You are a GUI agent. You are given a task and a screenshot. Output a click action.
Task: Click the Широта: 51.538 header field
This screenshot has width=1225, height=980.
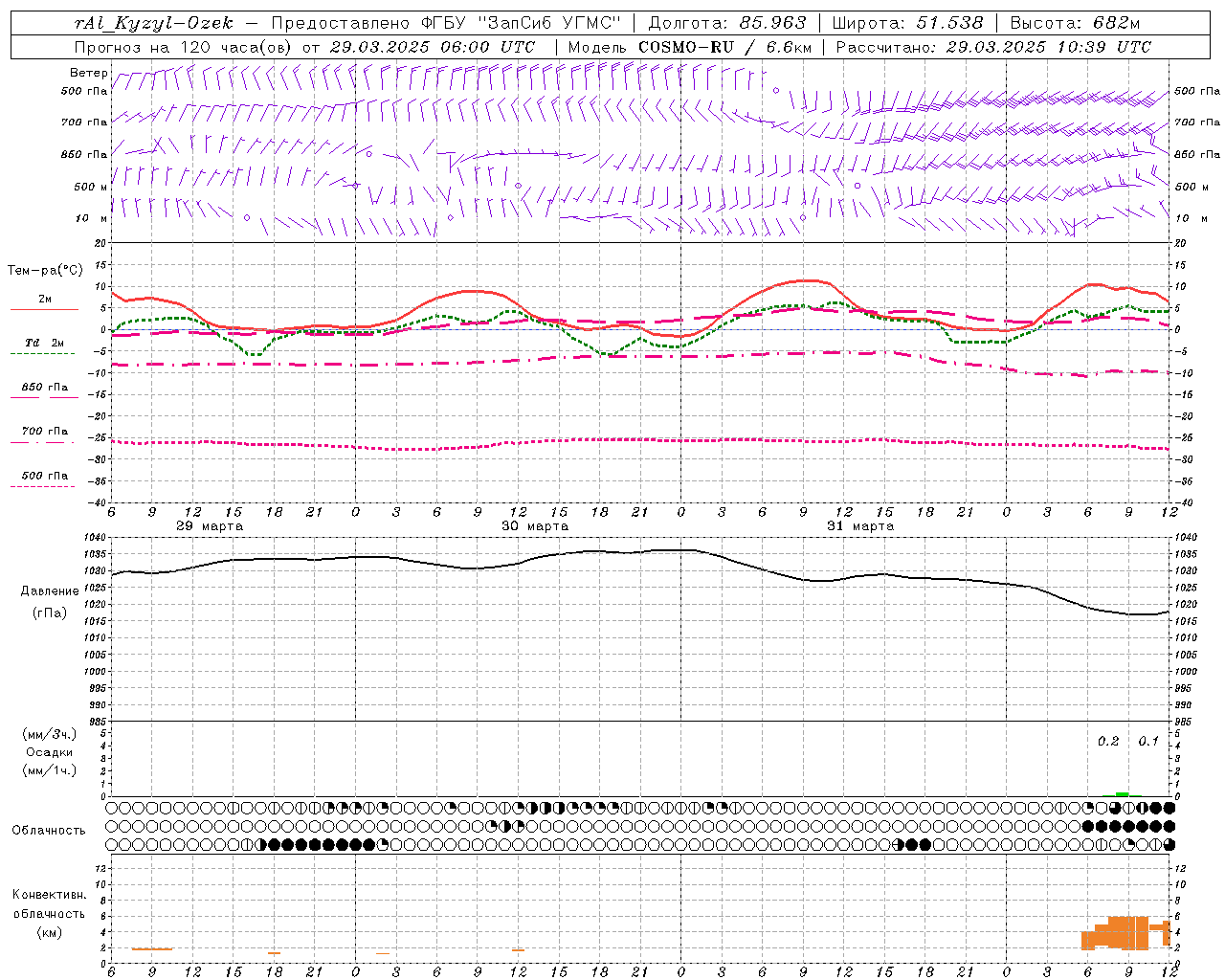(x=907, y=23)
